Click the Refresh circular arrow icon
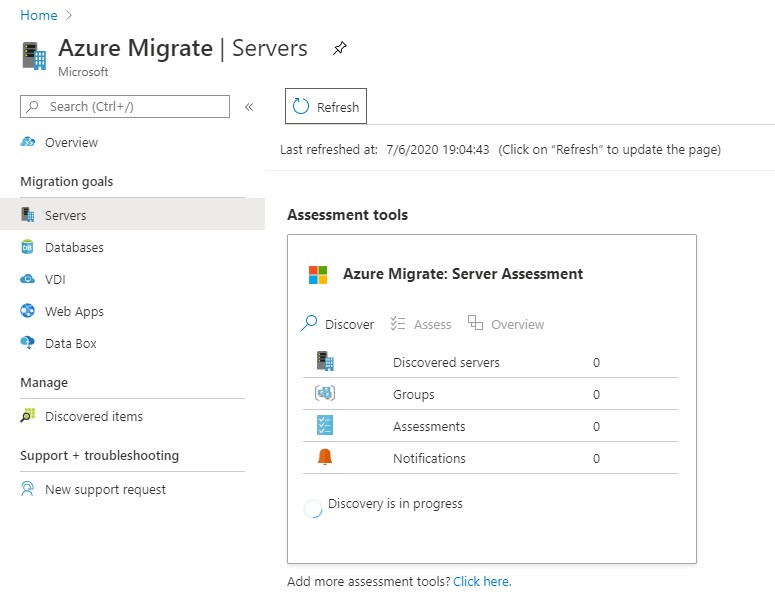The width and height of the screenshot is (775, 604). click(301, 106)
